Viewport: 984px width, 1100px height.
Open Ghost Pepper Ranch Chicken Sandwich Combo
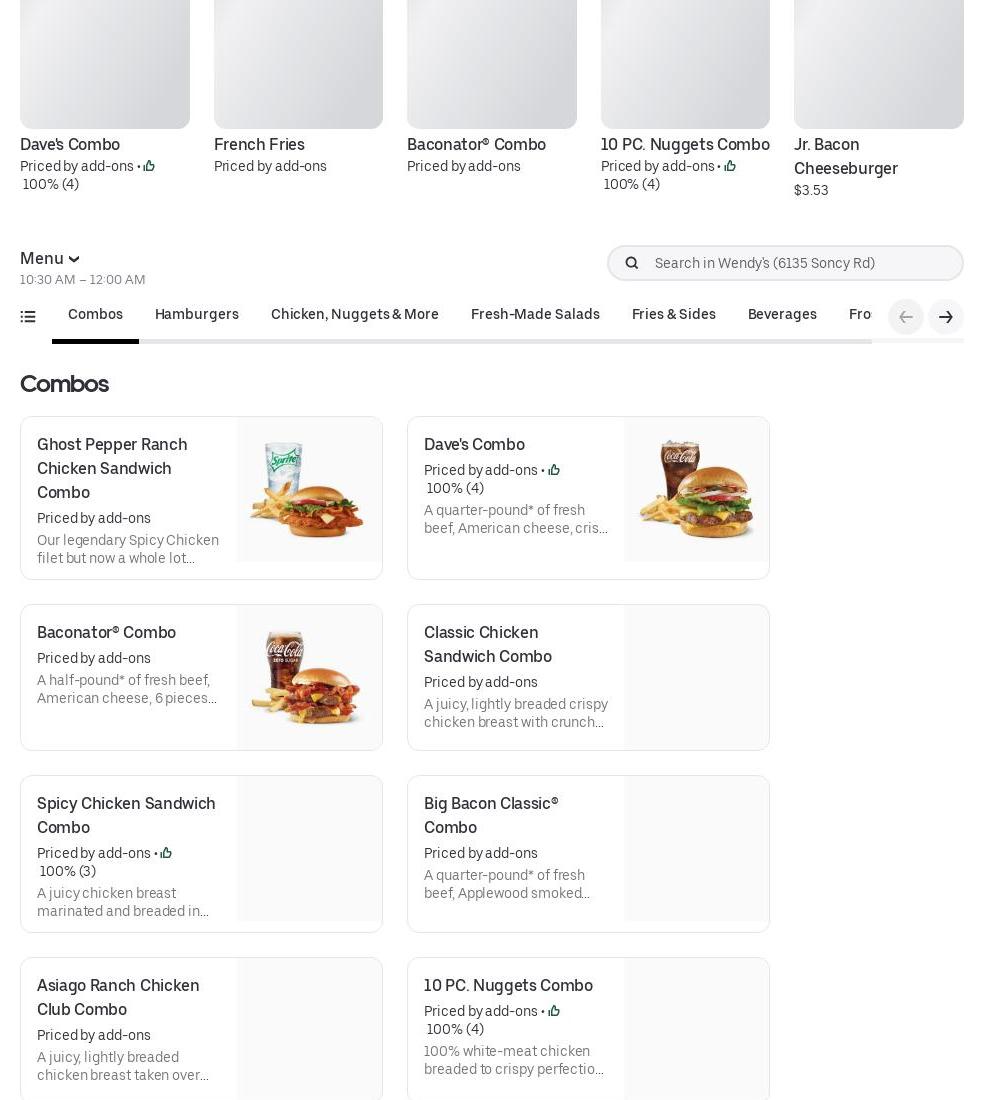(x=112, y=468)
